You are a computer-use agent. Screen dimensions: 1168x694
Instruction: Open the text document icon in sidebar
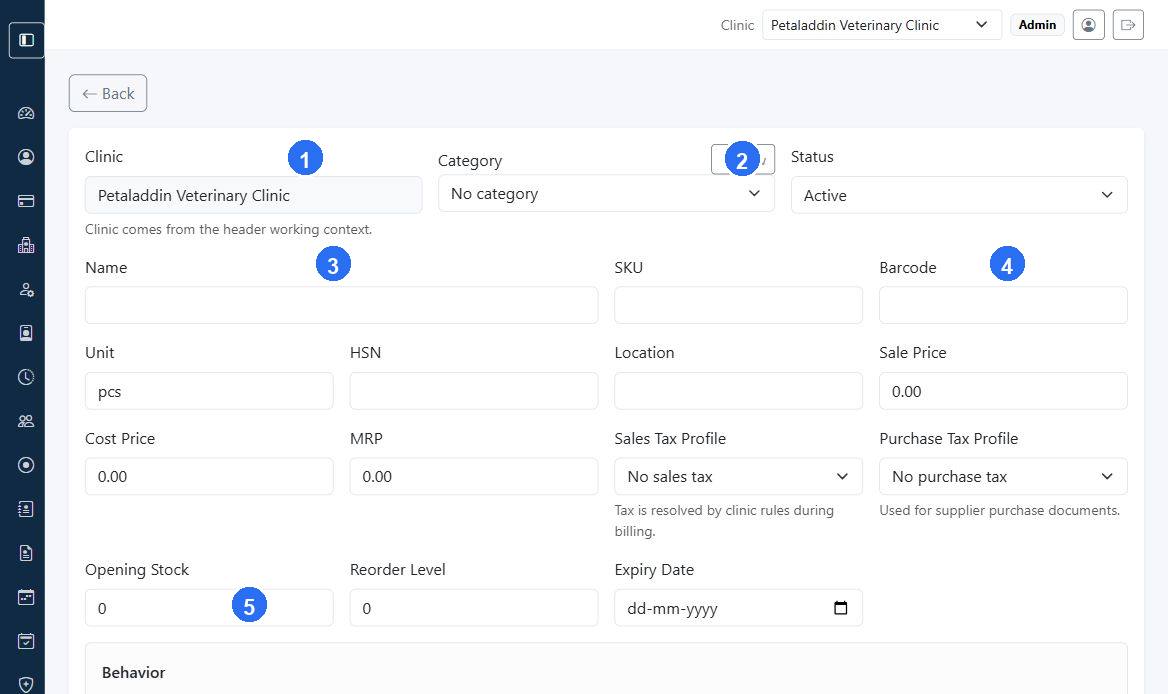[26, 553]
